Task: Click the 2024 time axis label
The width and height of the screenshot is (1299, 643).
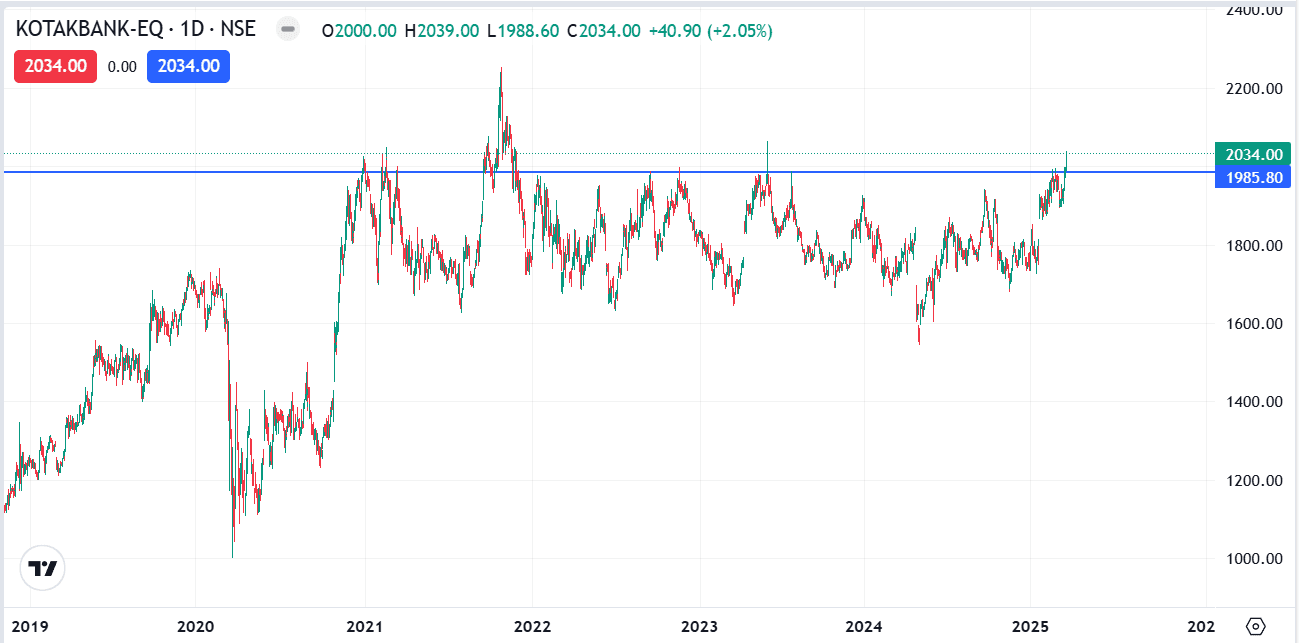Action: [x=864, y=626]
